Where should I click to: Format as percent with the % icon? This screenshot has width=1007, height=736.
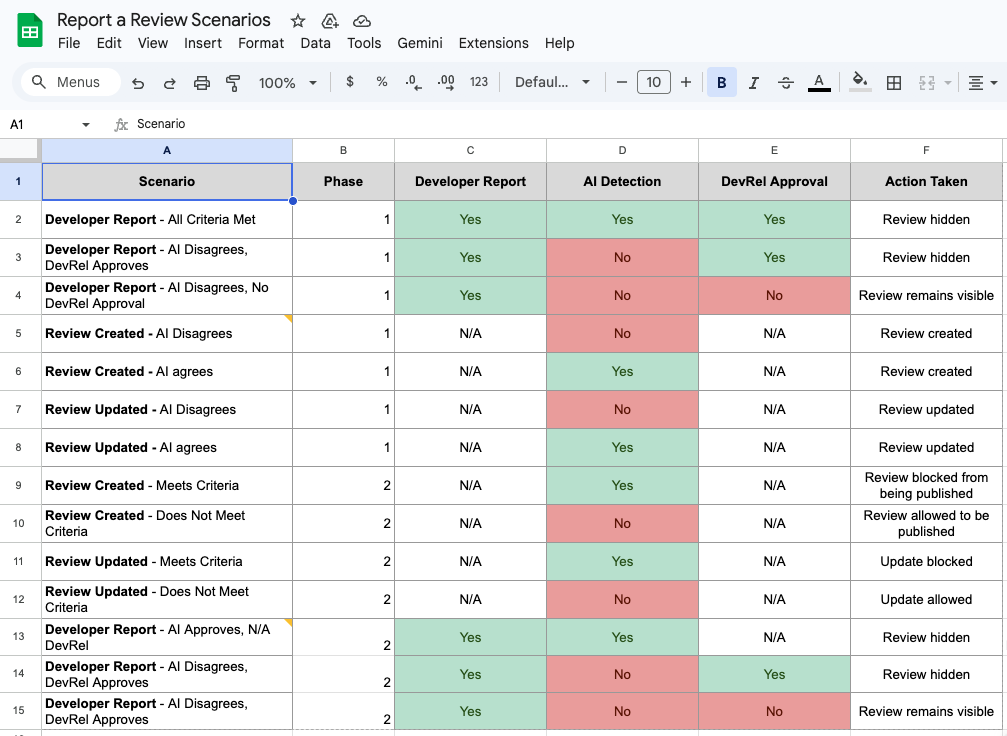pyautogui.click(x=381, y=82)
